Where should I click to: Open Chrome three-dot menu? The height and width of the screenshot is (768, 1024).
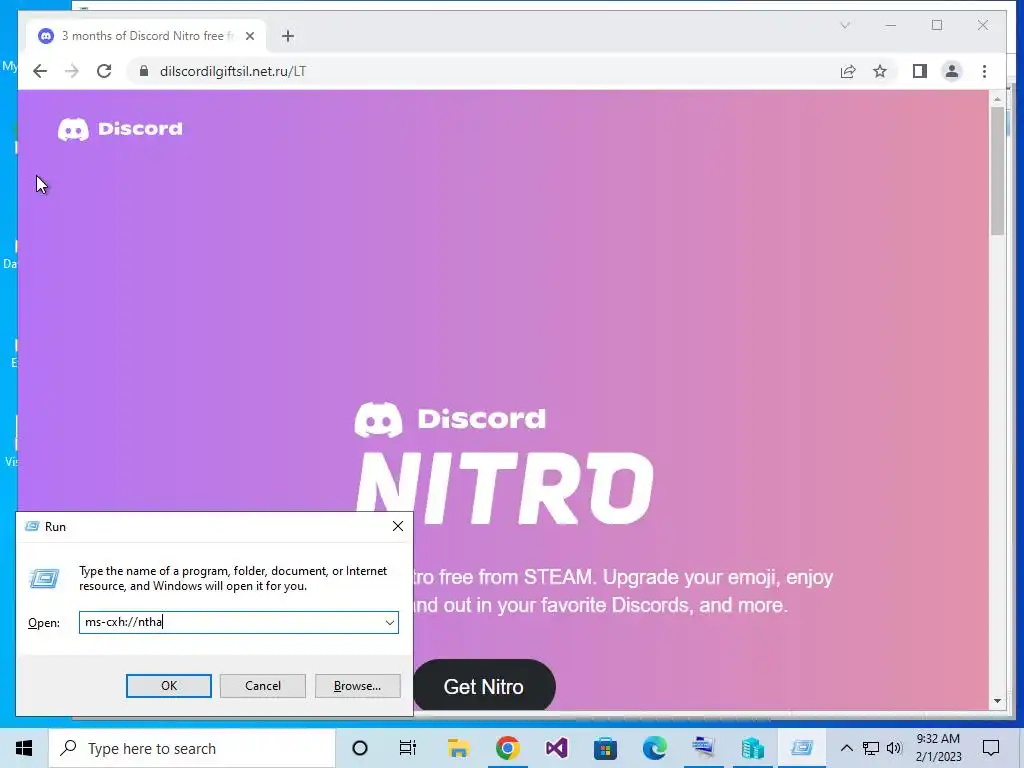click(x=984, y=71)
